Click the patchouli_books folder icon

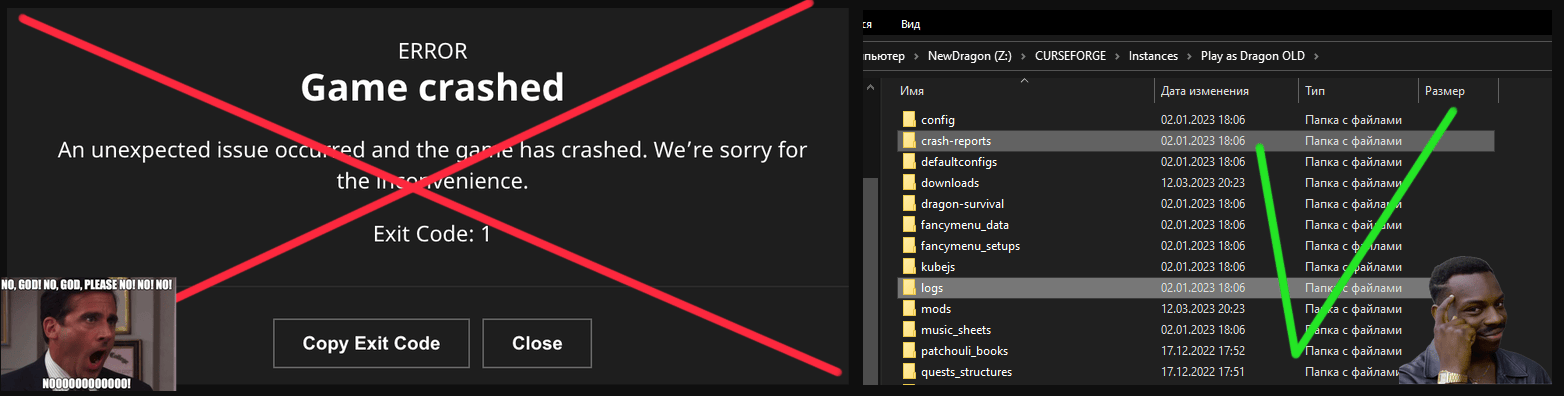909,351
